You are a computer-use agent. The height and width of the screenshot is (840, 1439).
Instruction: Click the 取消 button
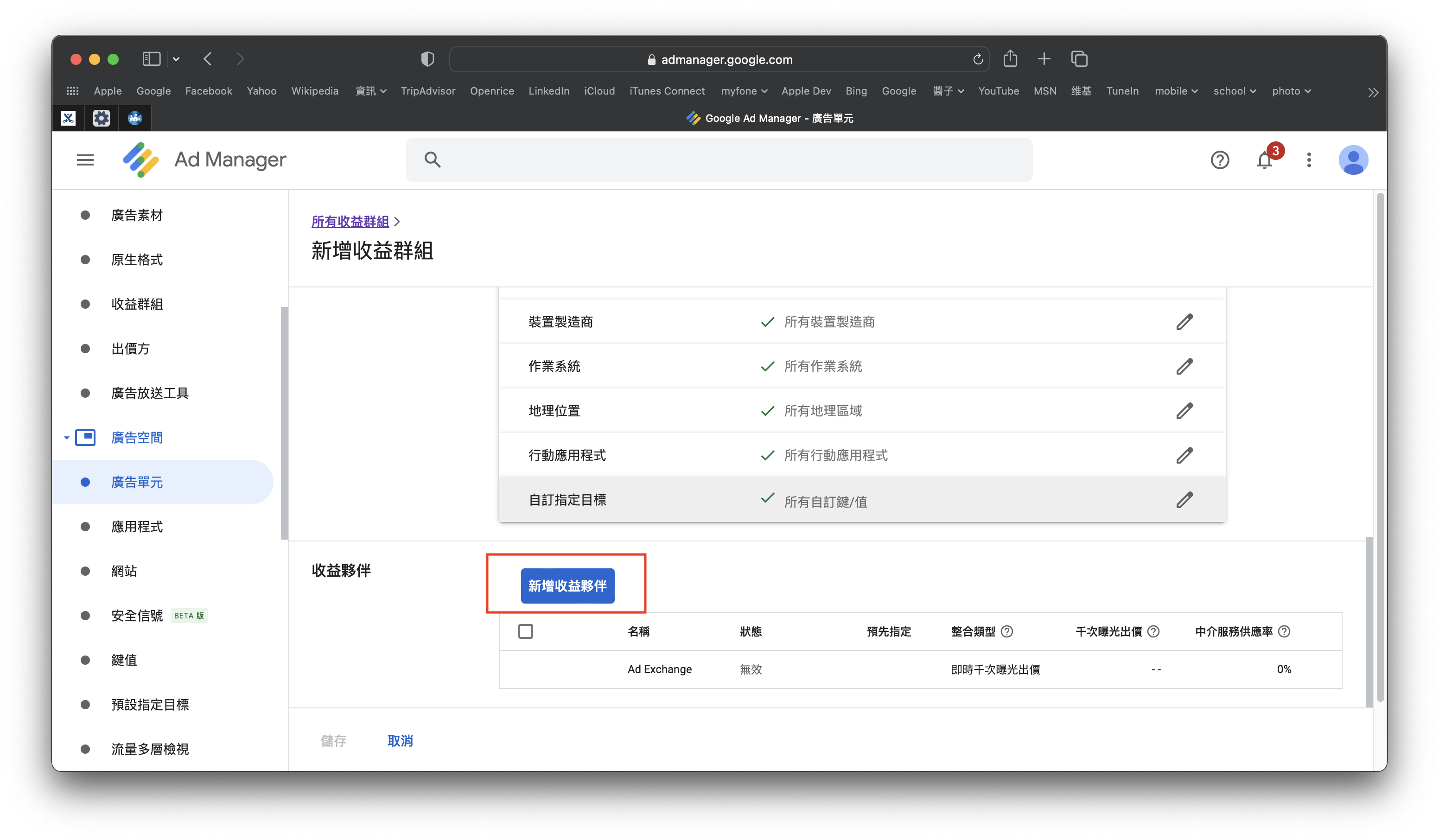pyautogui.click(x=400, y=741)
